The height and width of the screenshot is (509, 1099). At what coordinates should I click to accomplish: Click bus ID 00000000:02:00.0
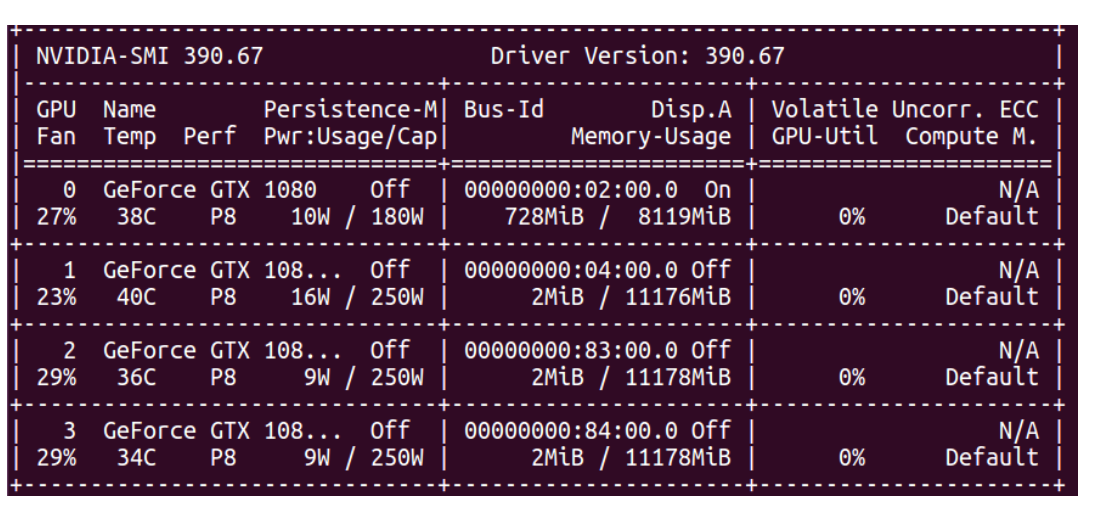(x=571, y=190)
